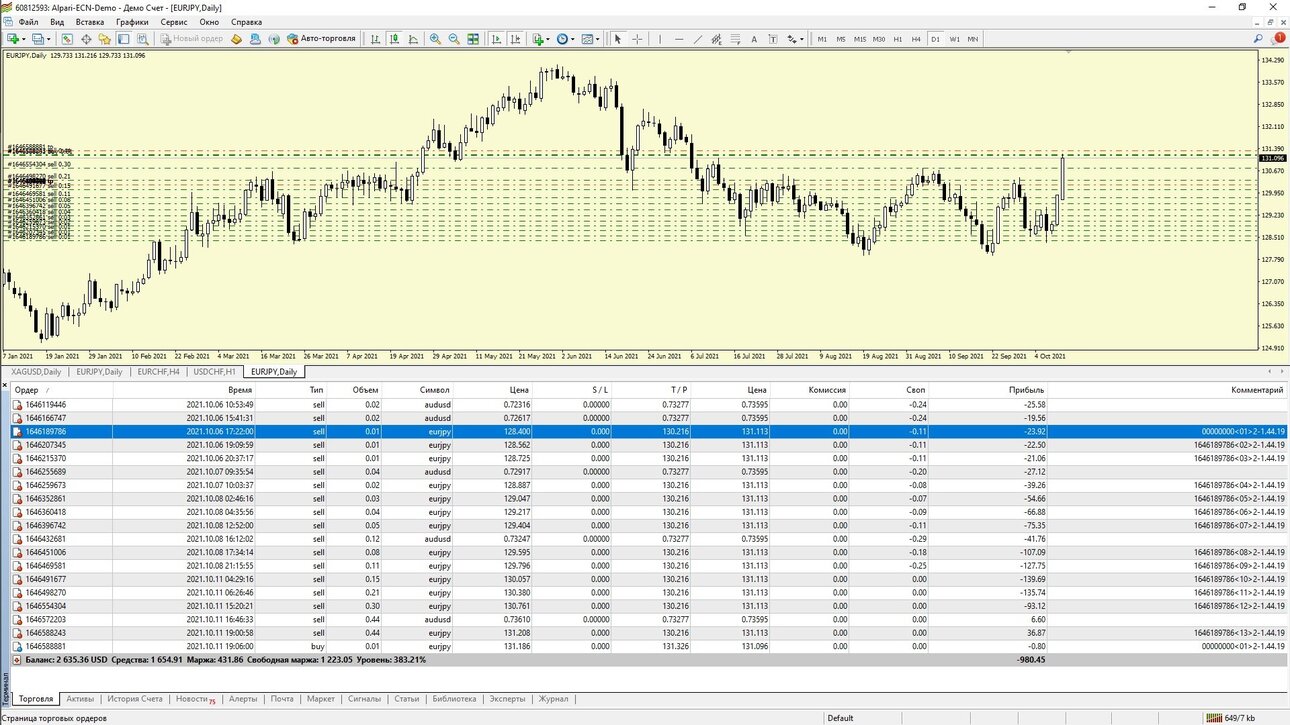The width and height of the screenshot is (1290, 725).
Task: Toggle chart shift icon
Action: click(515, 39)
